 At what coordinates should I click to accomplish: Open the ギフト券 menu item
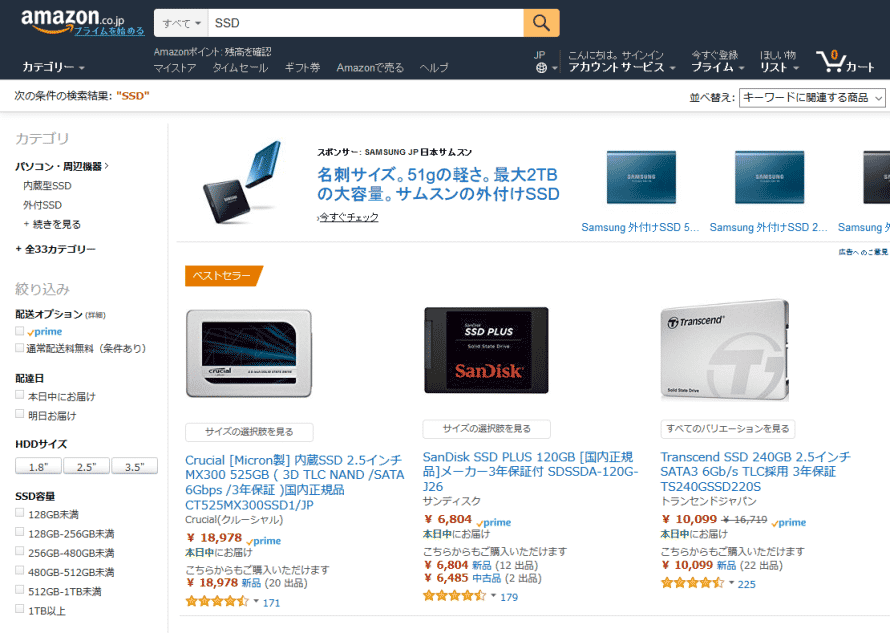303,68
